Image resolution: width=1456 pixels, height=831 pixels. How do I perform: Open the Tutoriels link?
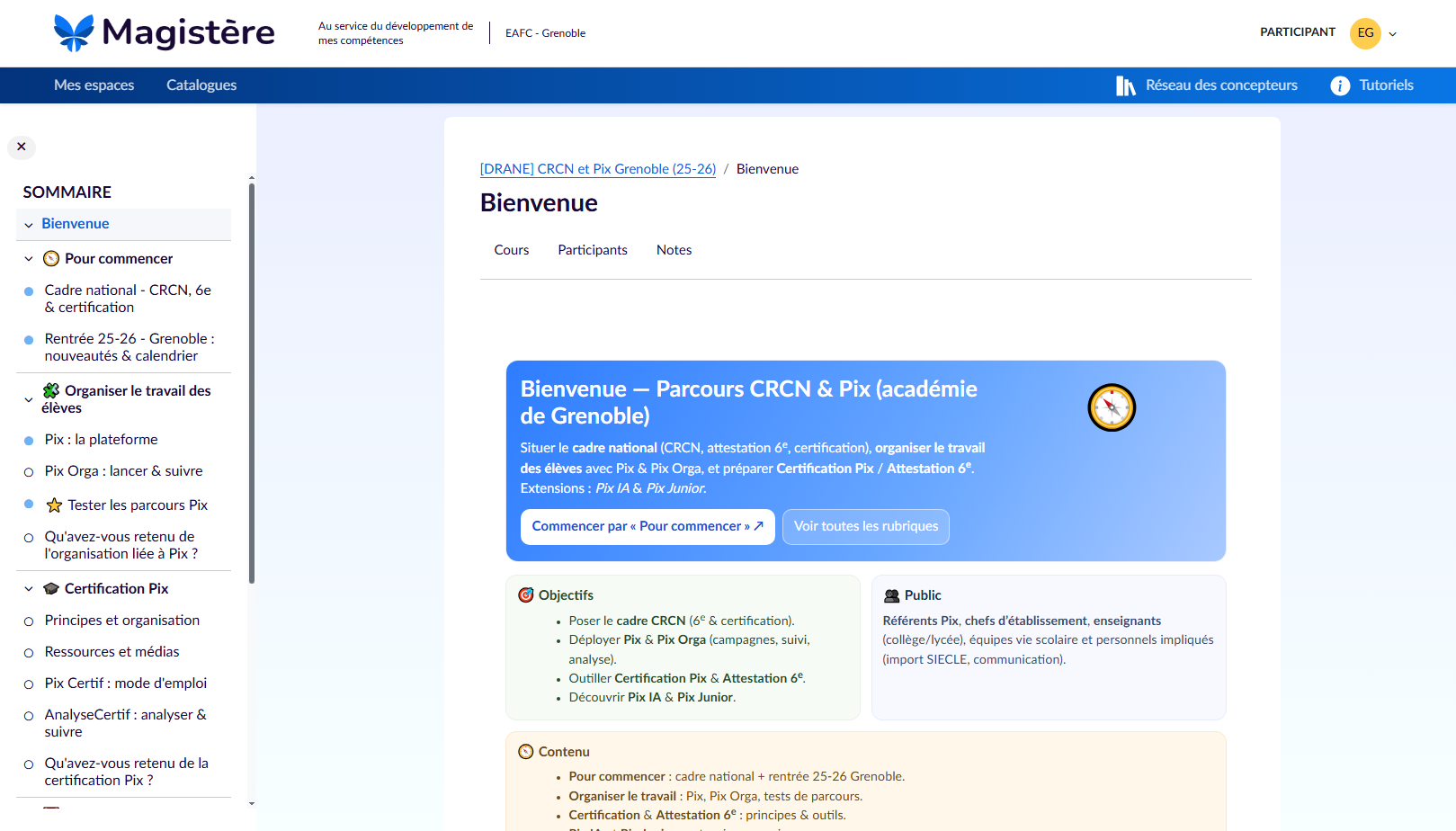pos(1386,85)
